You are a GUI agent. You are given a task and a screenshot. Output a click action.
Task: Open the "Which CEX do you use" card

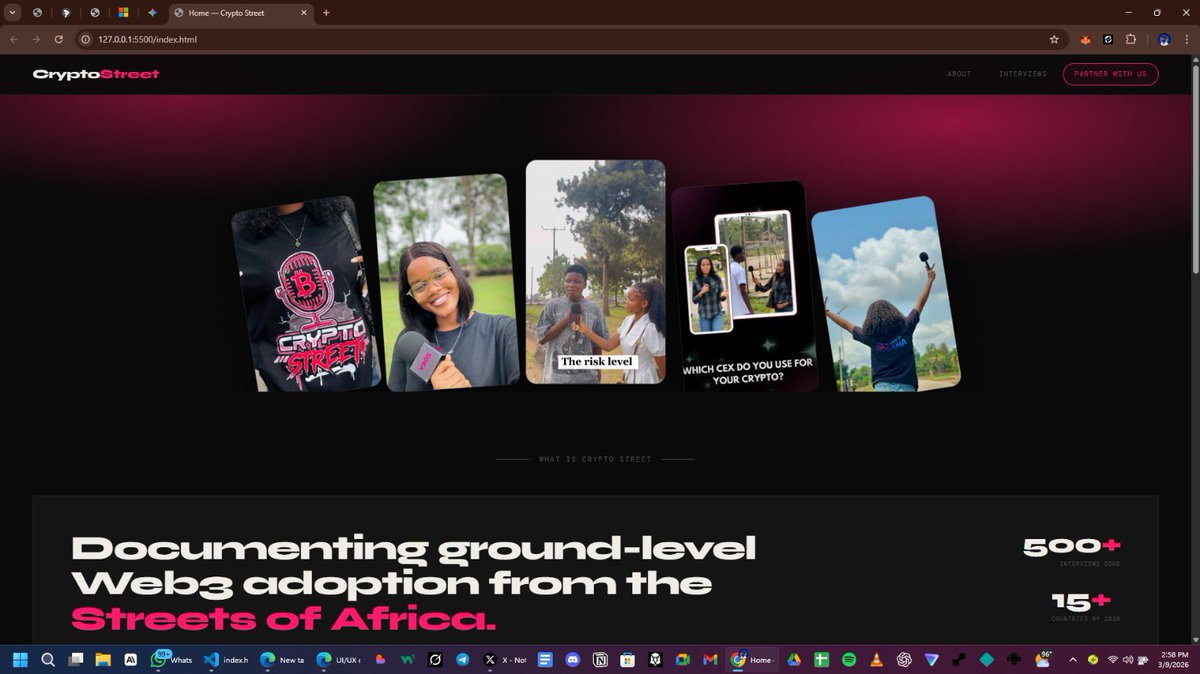(744, 286)
